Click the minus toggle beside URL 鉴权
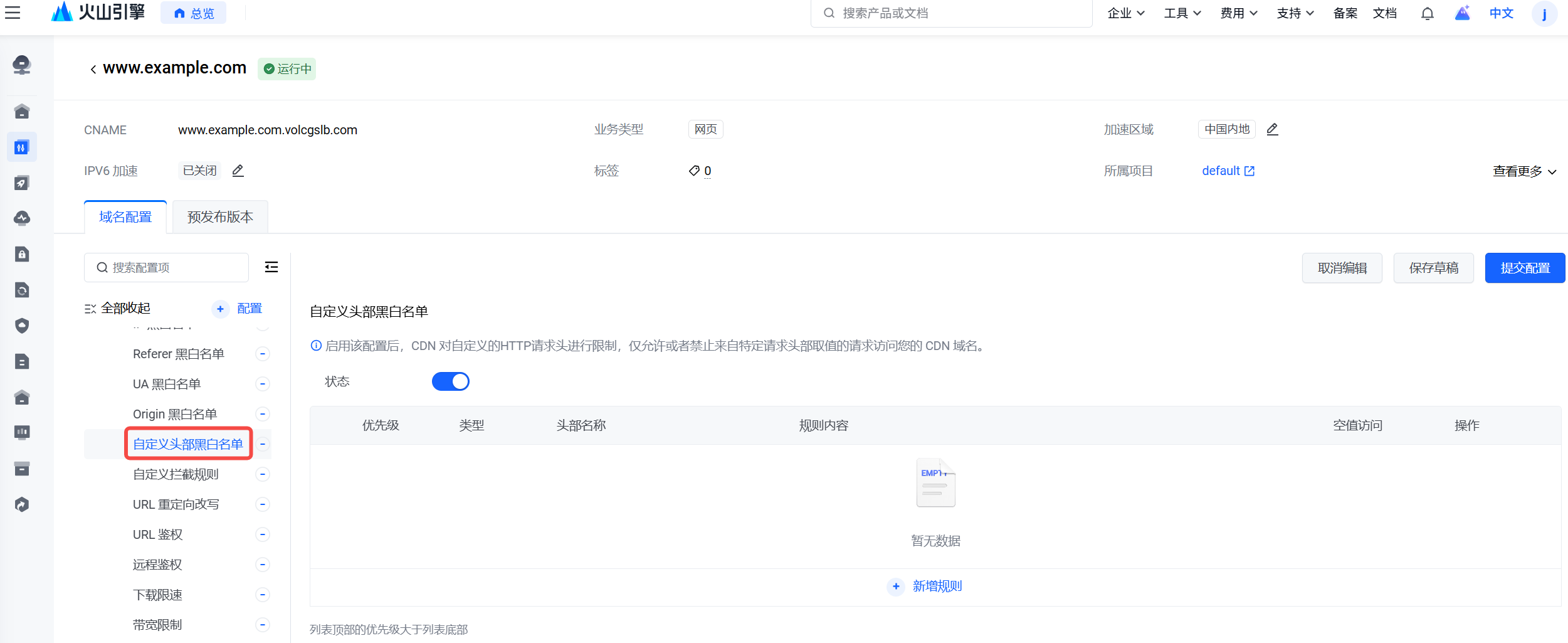1568x643 pixels. 263,534
